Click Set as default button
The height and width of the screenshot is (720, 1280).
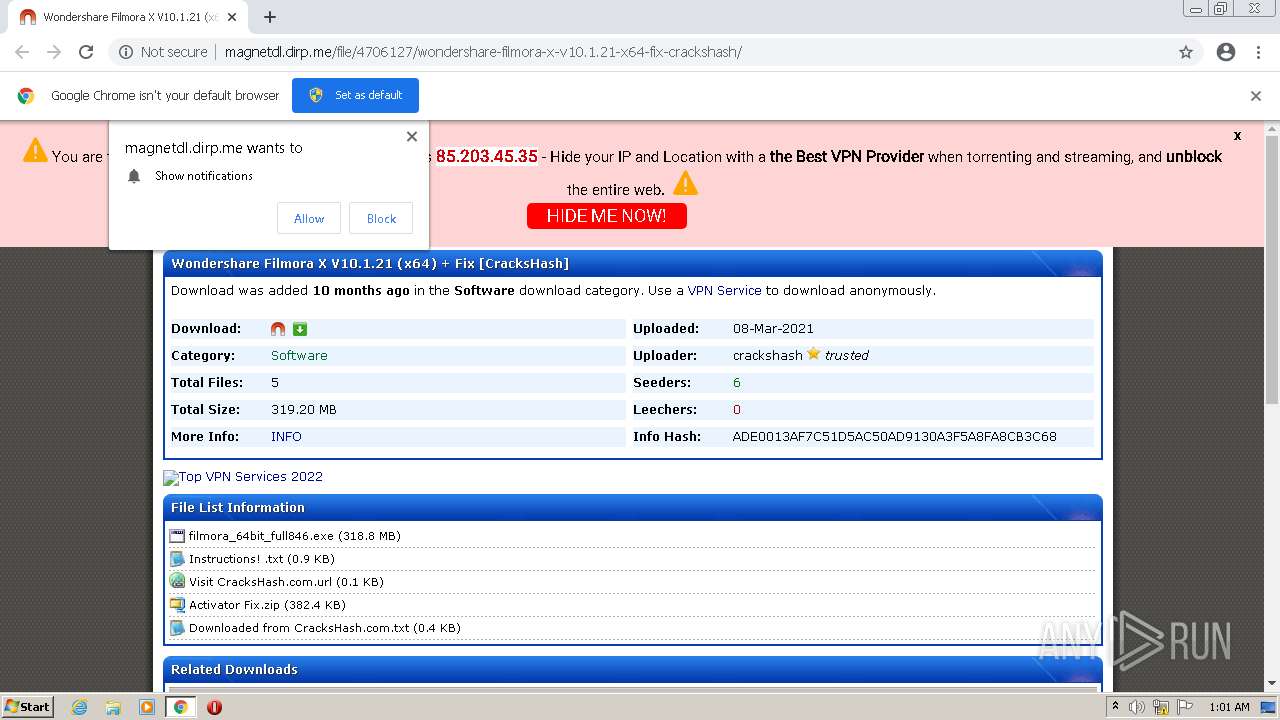pyautogui.click(x=355, y=95)
